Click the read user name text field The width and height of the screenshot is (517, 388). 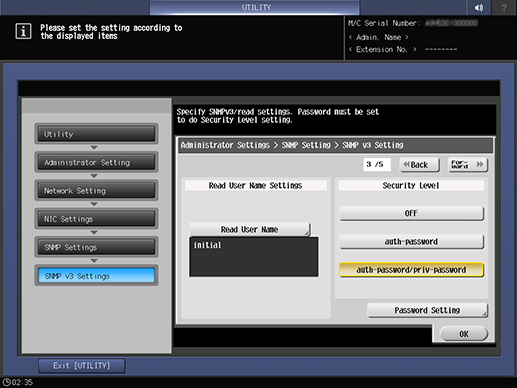click(254, 257)
